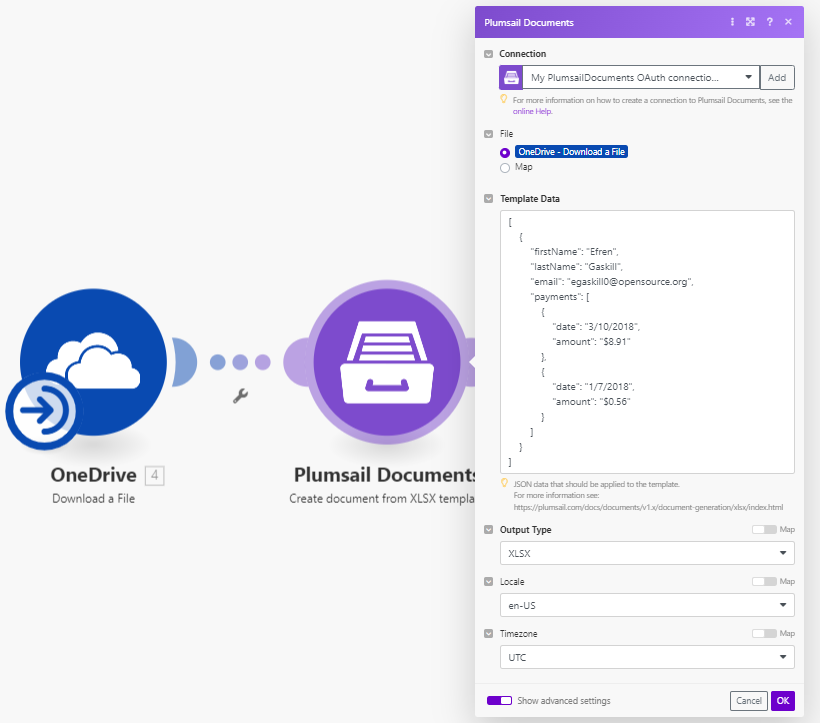Image resolution: width=820 pixels, height=723 pixels.
Task: Collapse the Locale section
Action: (x=488, y=581)
